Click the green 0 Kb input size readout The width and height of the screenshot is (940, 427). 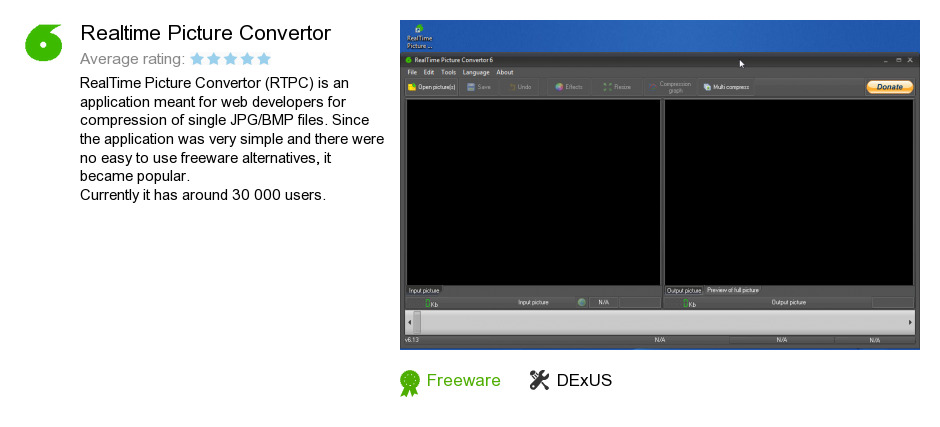point(432,303)
